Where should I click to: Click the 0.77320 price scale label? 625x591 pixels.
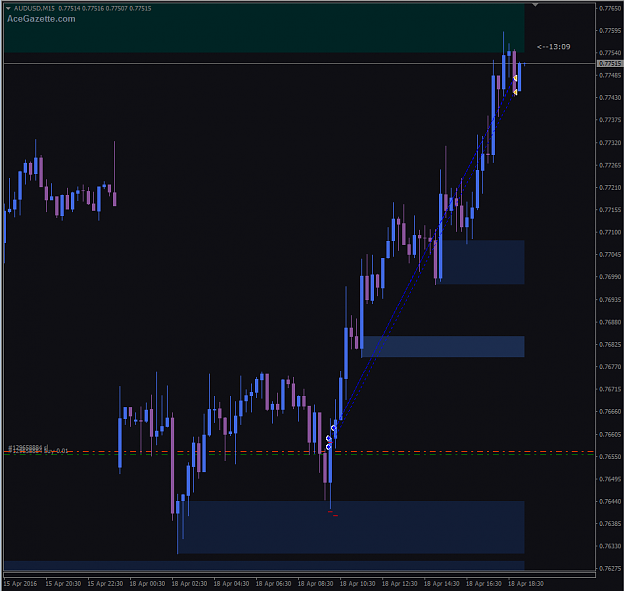610,142
